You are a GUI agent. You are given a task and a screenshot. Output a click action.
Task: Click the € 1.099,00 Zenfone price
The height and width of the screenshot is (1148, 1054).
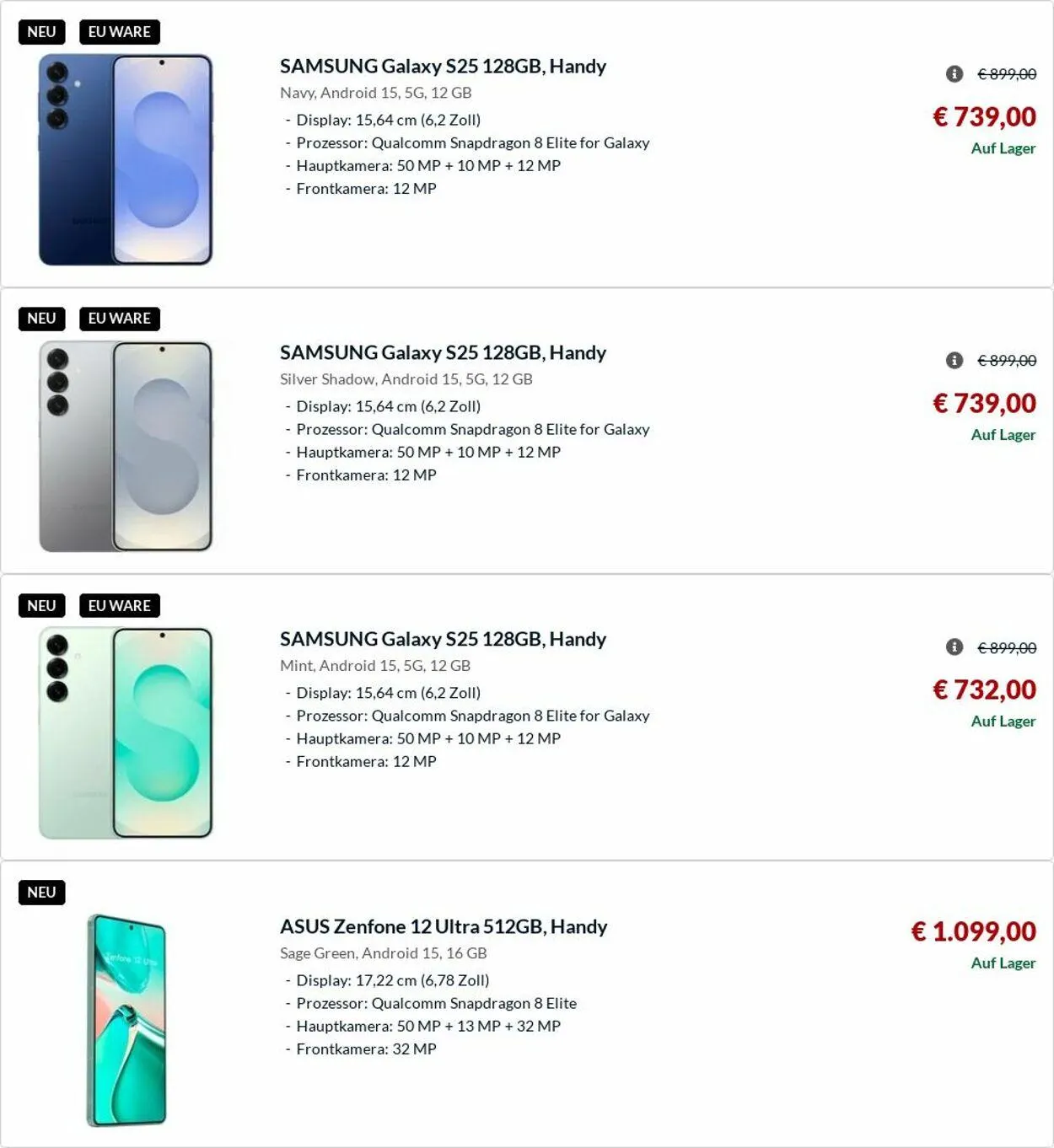[x=973, y=931]
